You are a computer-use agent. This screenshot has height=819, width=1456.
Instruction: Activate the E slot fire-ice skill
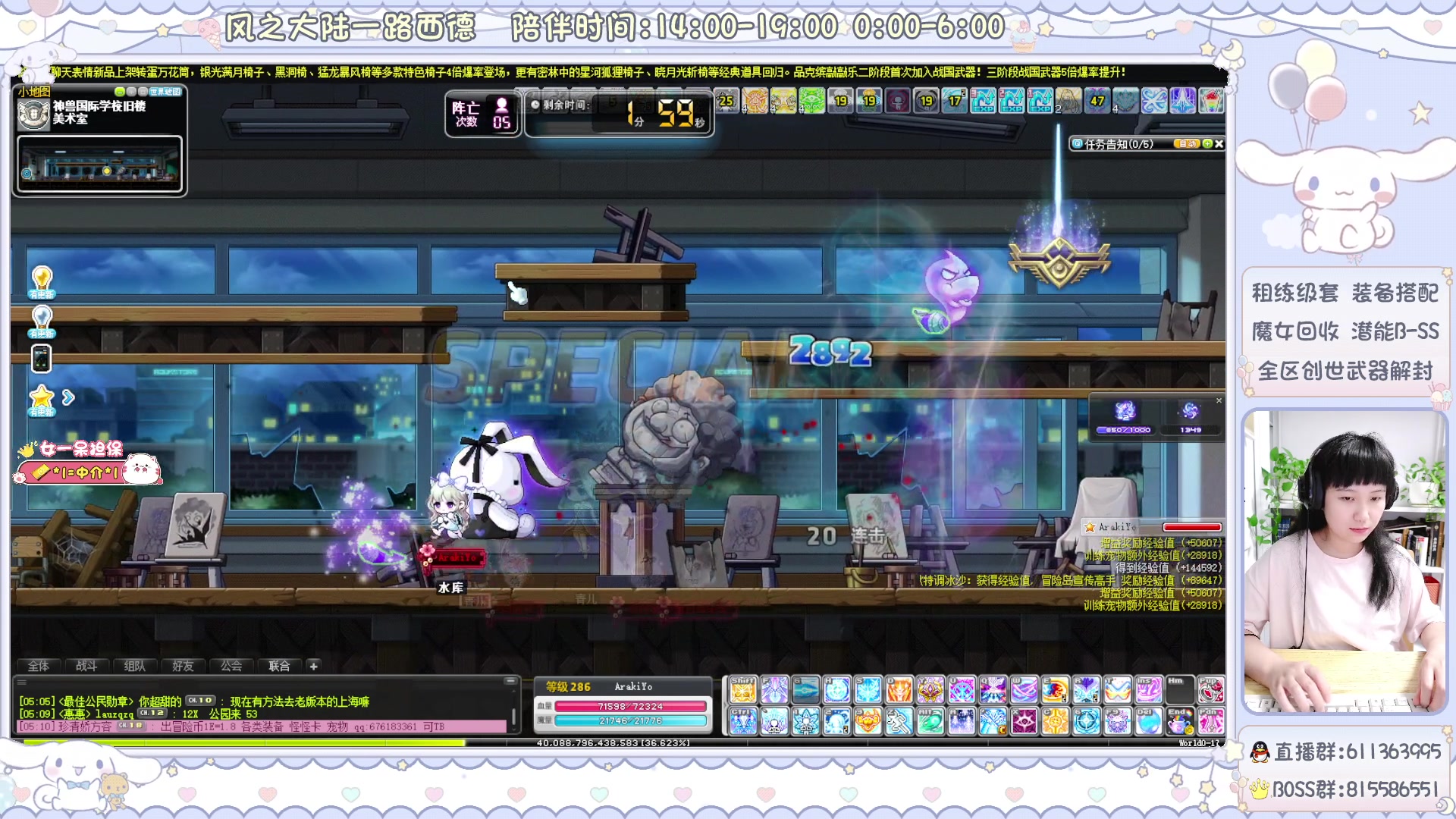coord(1055,689)
